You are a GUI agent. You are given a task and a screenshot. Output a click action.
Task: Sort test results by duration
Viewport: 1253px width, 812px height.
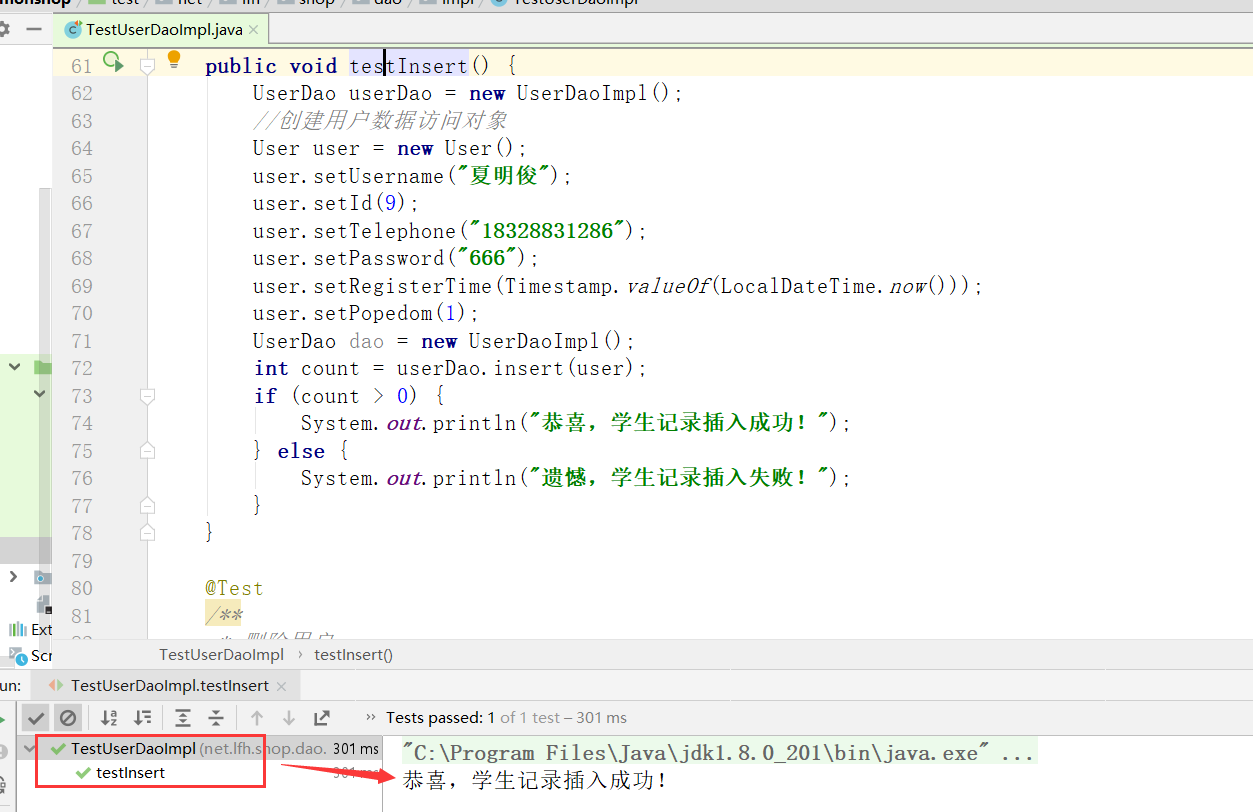click(x=143, y=717)
